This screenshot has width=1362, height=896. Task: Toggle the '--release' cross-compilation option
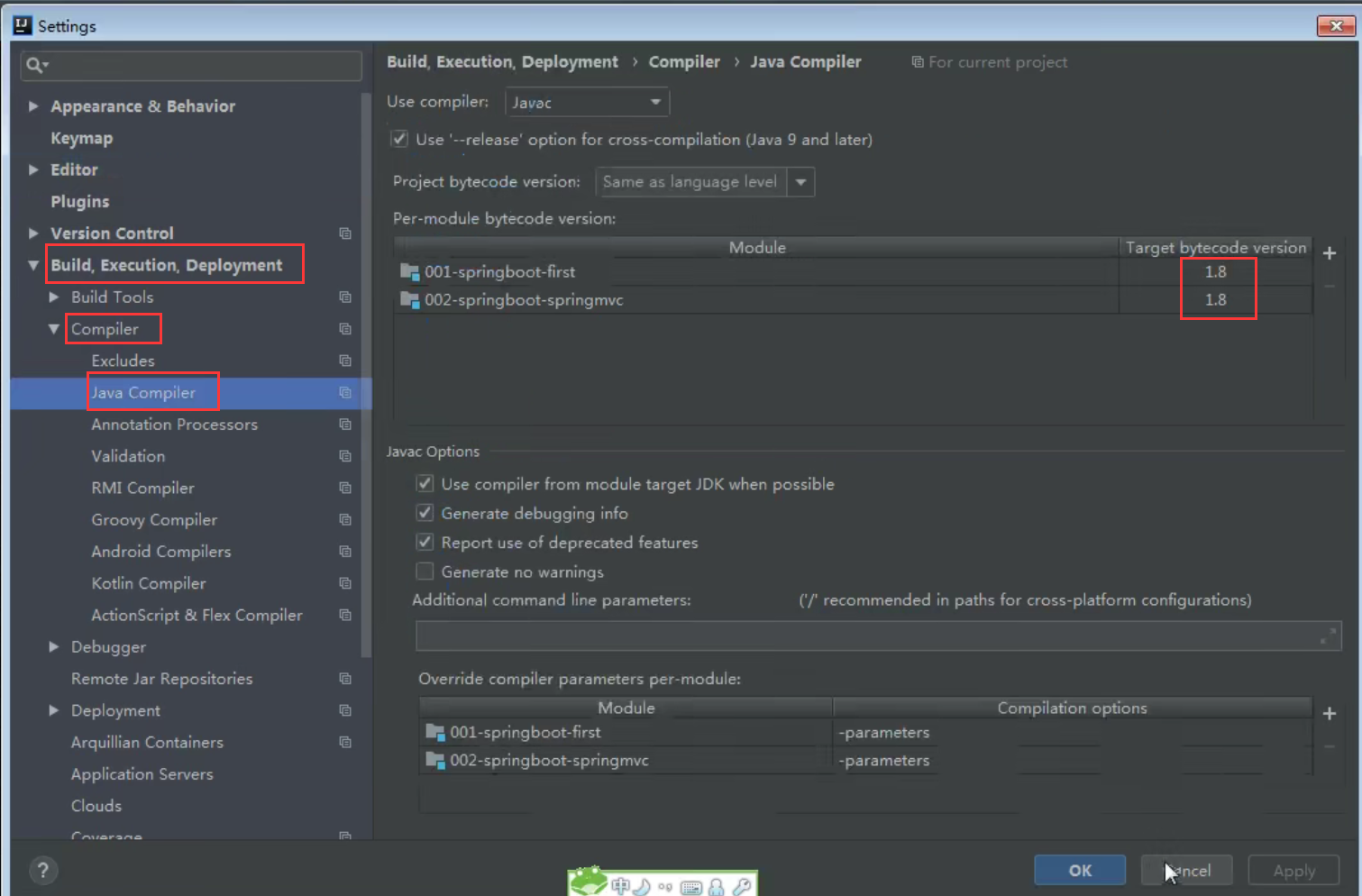pos(399,139)
